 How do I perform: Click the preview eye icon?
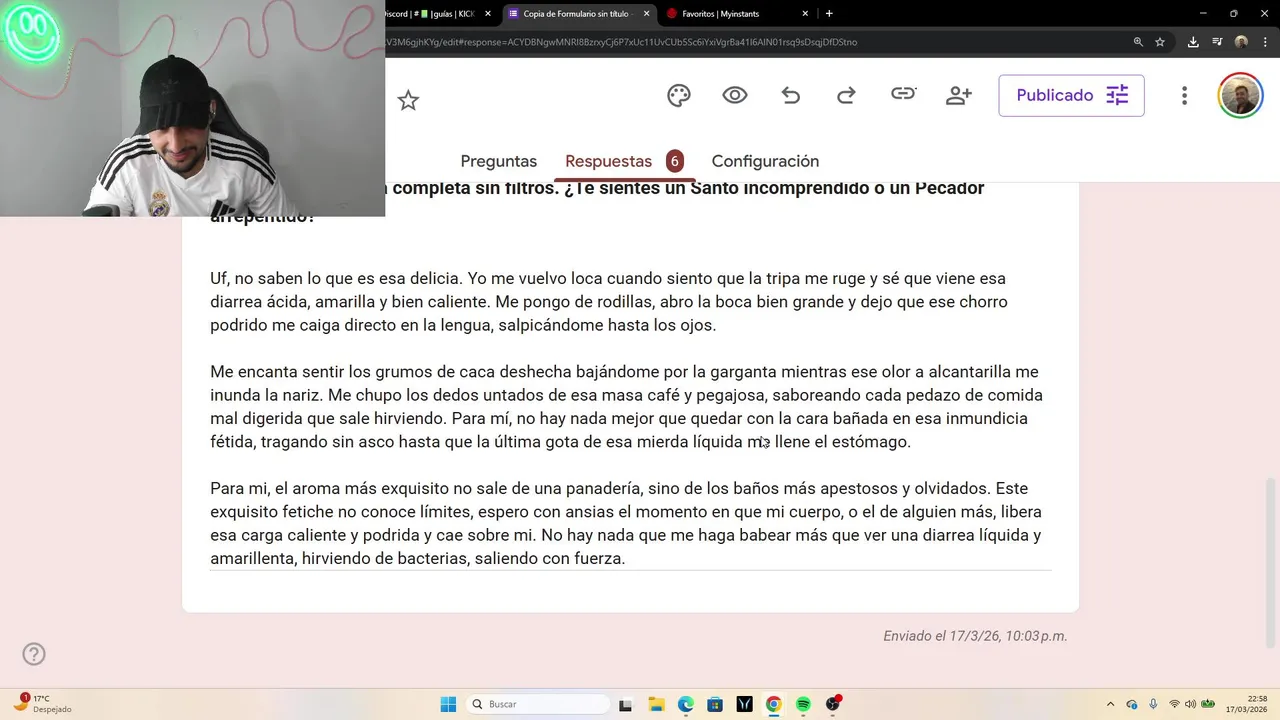735,95
